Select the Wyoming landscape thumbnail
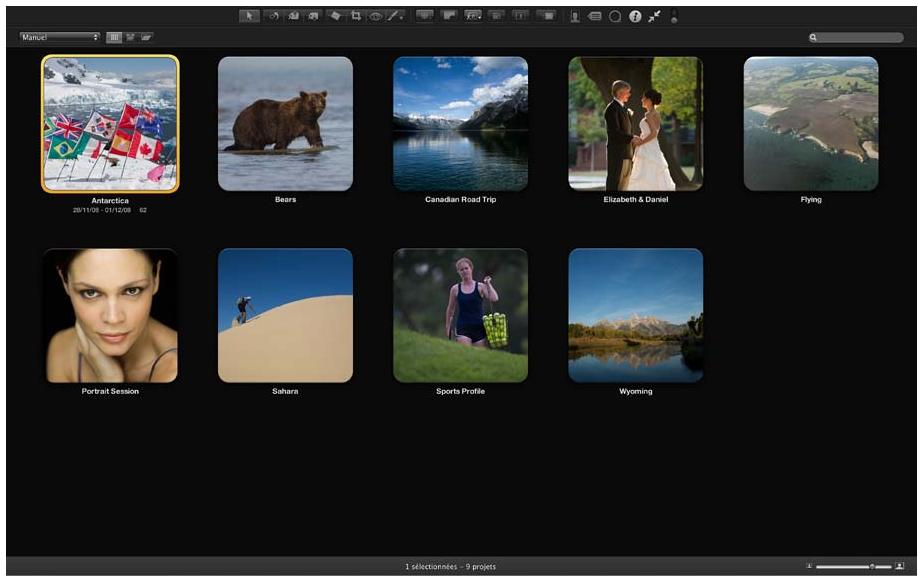Viewport: 918px width, 576px height. tap(635, 316)
